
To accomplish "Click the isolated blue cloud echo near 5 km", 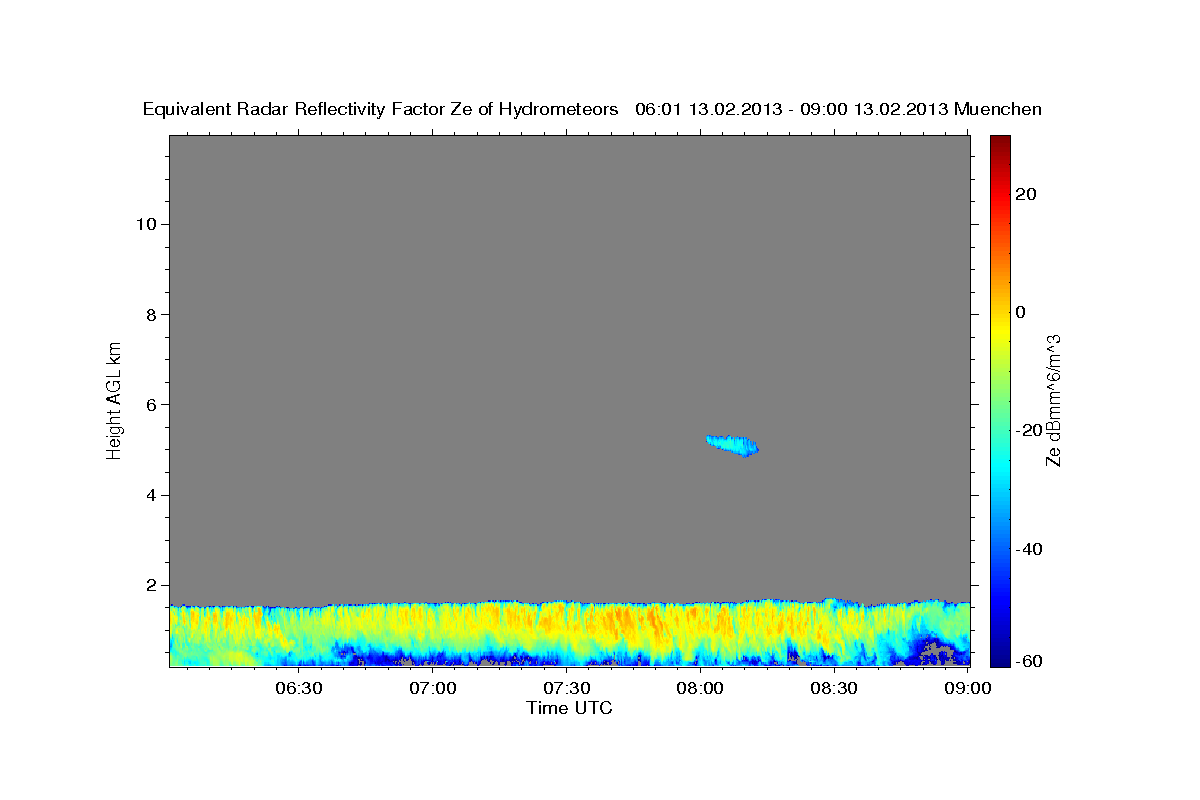I will (733, 446).
